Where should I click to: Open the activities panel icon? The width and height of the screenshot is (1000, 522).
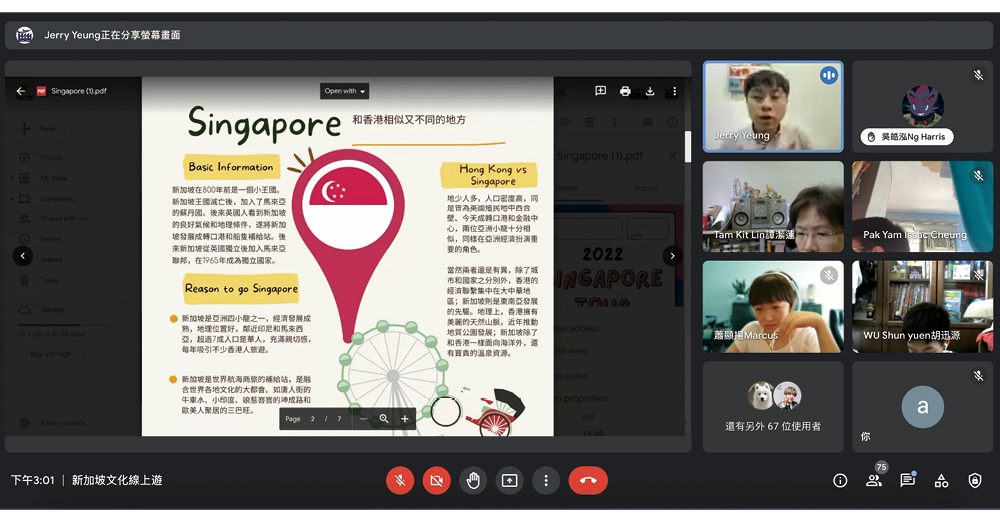941,481
